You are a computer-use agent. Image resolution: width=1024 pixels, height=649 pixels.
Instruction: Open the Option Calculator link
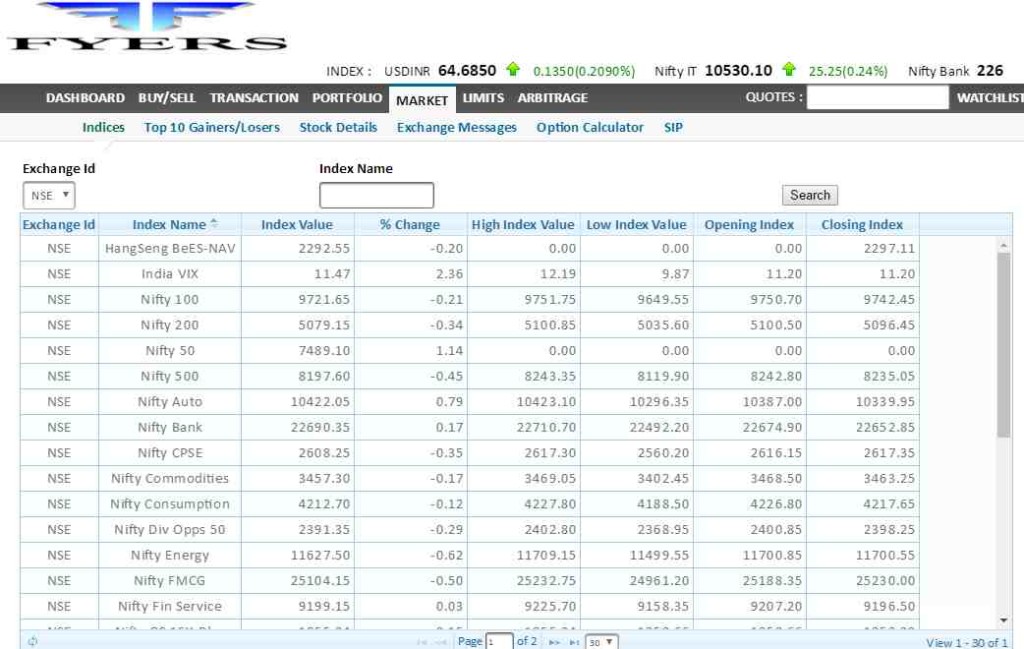pyautogui.click(x=590, y=127)
